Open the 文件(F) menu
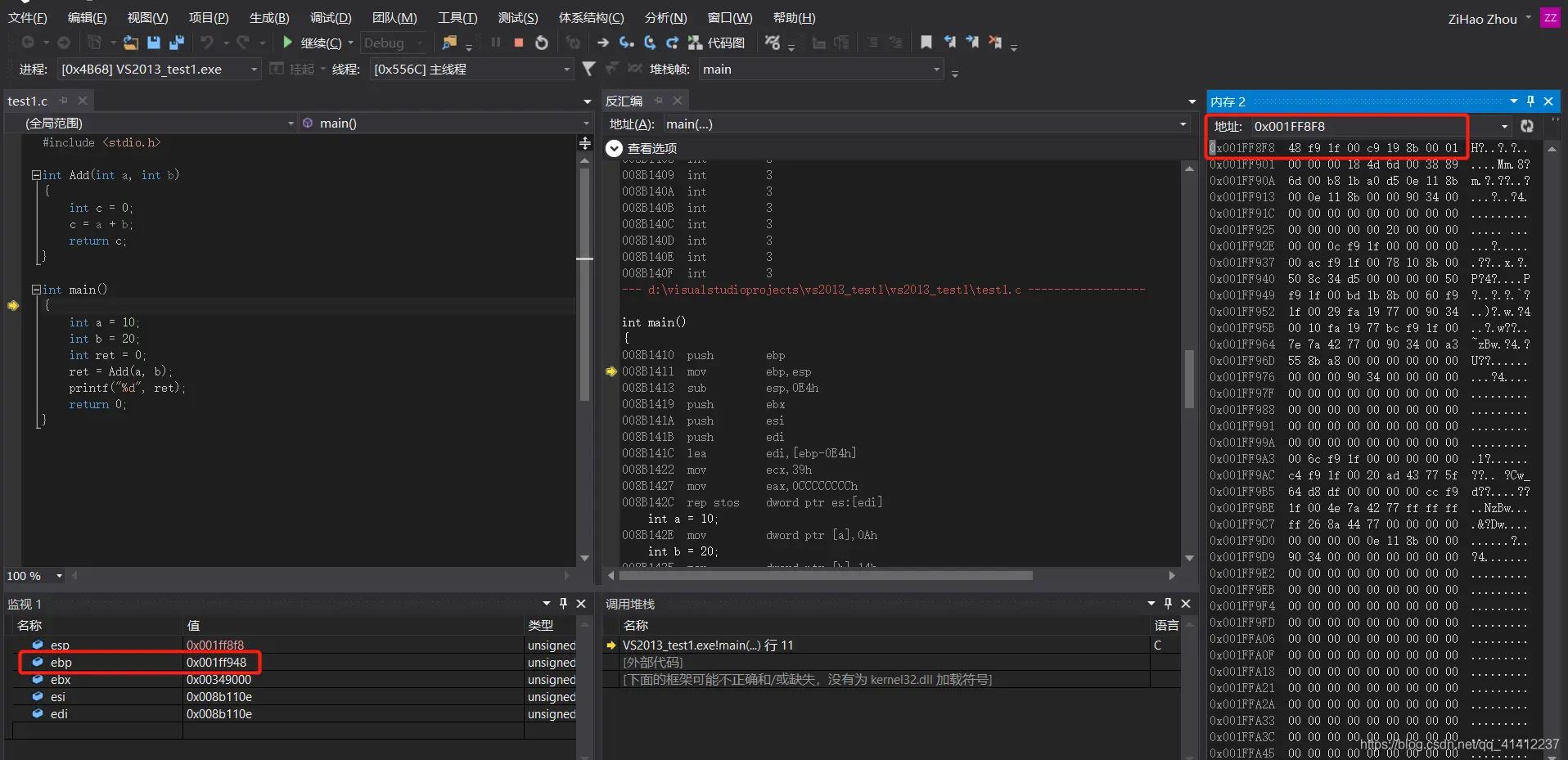Viewport: 1568px width, 760px height. 28,17
